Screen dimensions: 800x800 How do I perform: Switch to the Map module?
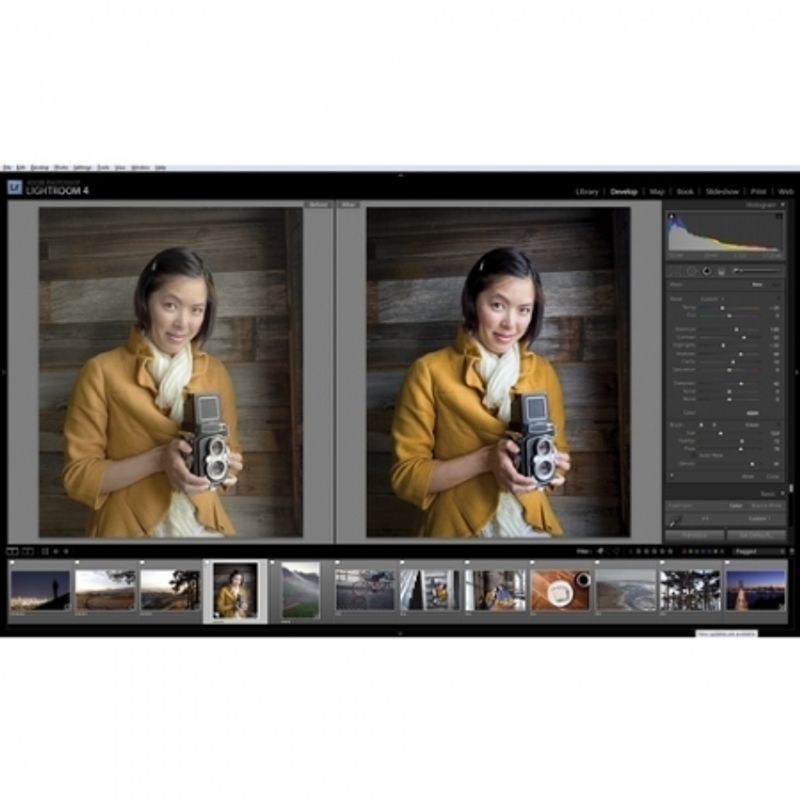coord(657,192)
